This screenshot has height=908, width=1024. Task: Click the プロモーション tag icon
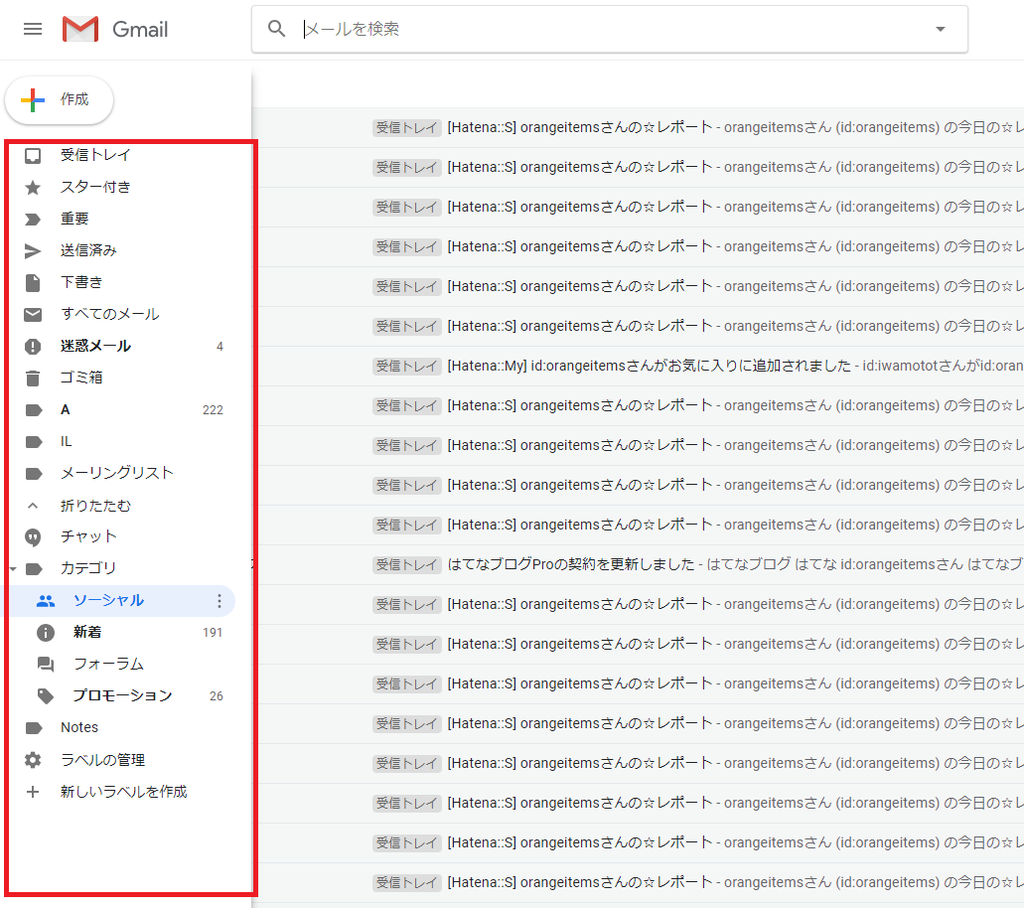tap(46, 696)
